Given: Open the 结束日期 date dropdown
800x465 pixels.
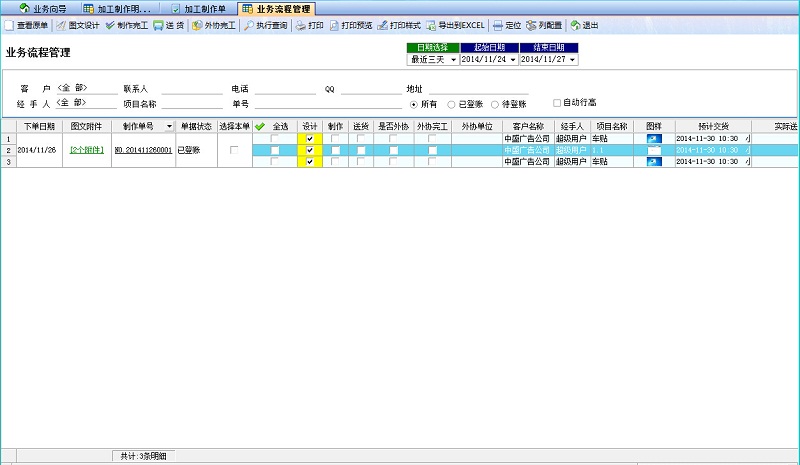Looking at the screenshot, I should [x=572, y=60].
